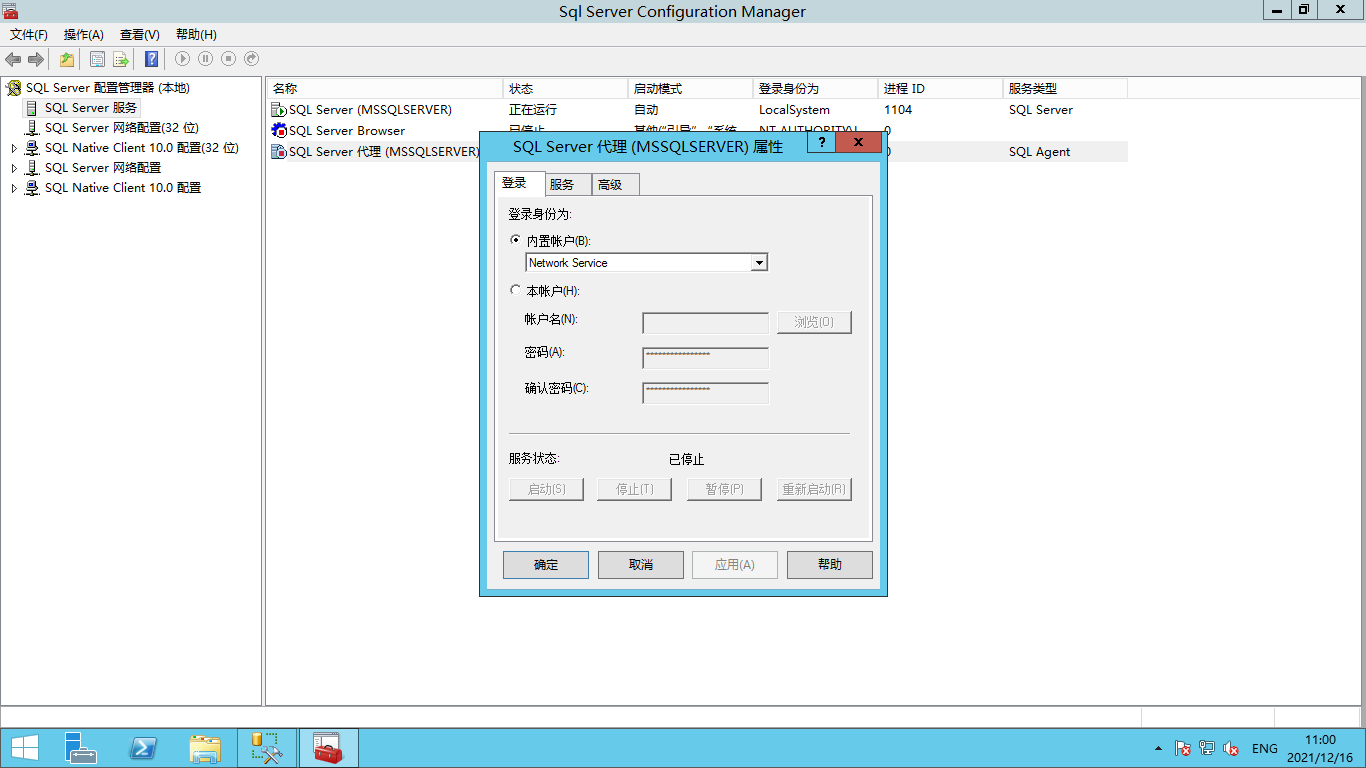The image size is (1366, 768).
Task: Click the SQL Server (MSSQLSERVER) service icon
Action: tap(279, 110)
